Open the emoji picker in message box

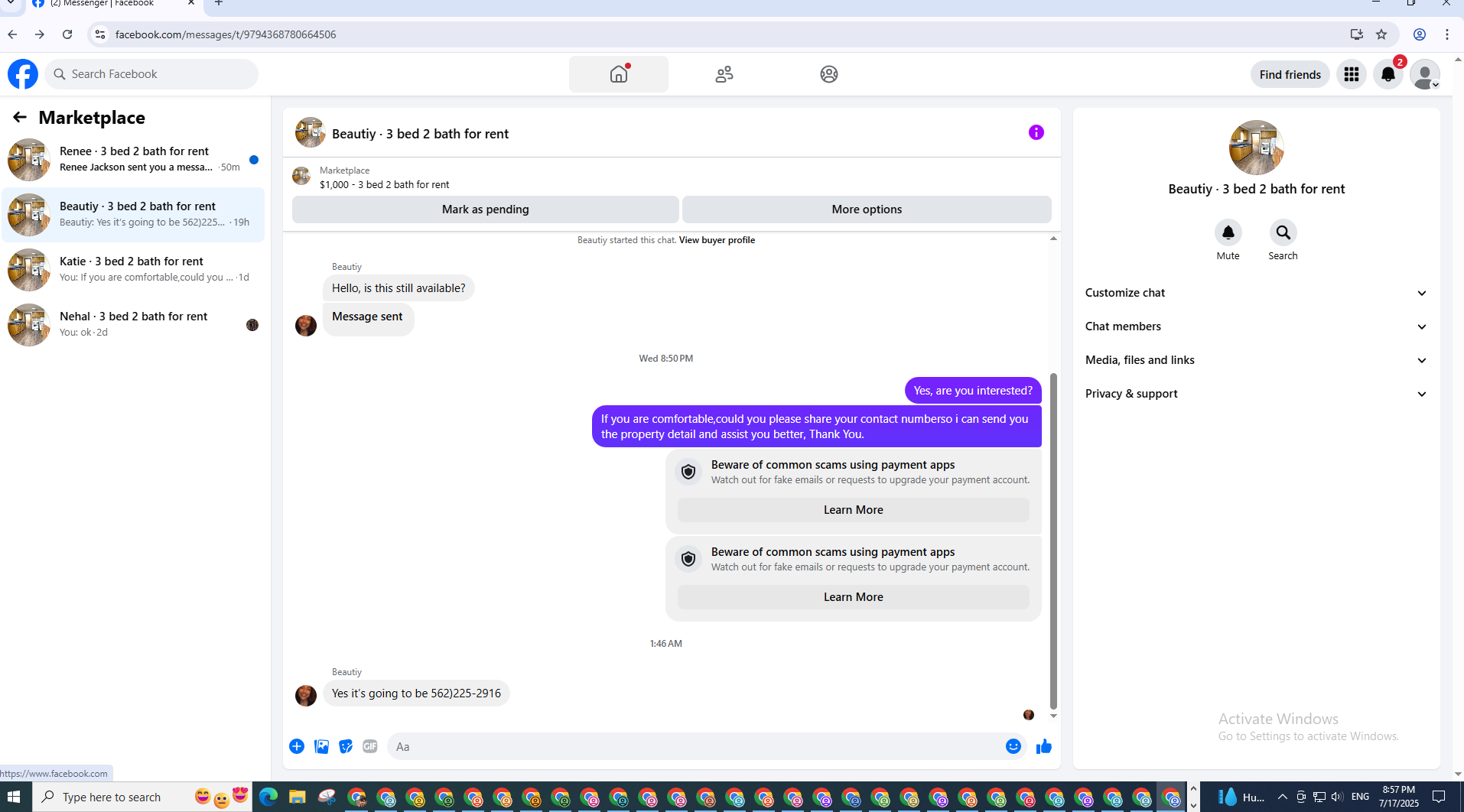pos(1013,746)
